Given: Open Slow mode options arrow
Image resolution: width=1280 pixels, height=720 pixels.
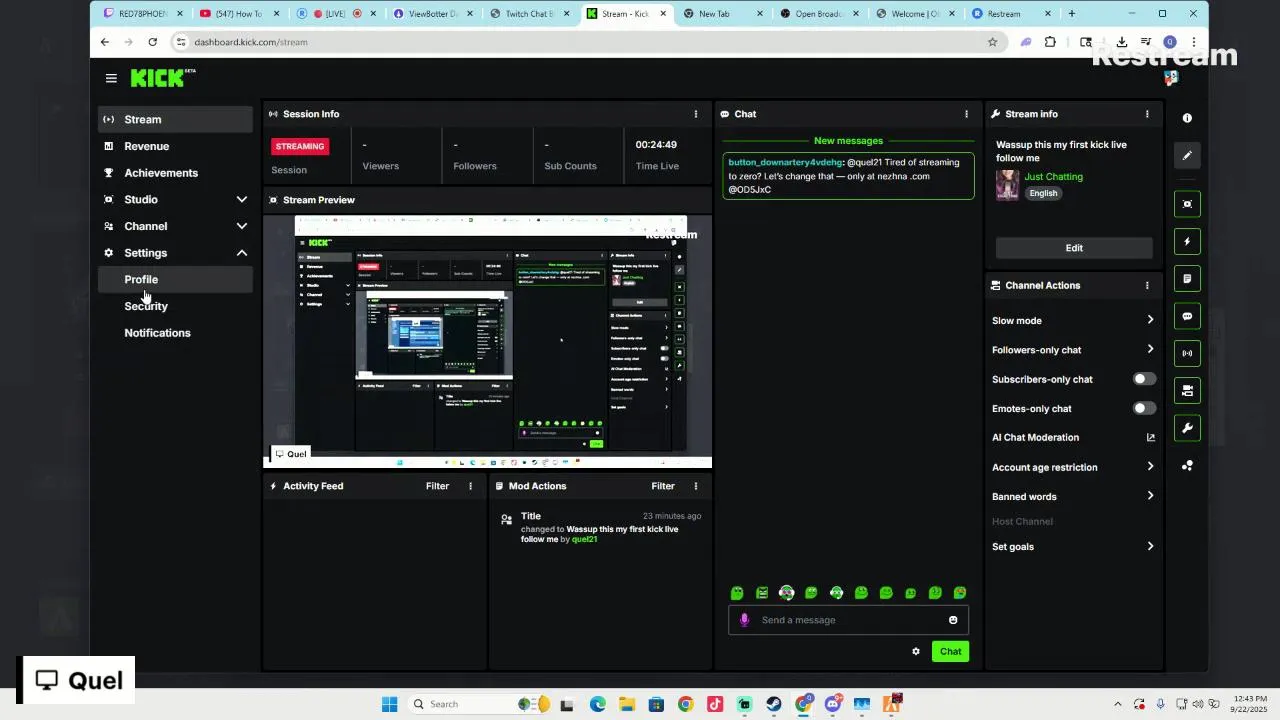Looking at the screenshot, I should click(1150, 320).
